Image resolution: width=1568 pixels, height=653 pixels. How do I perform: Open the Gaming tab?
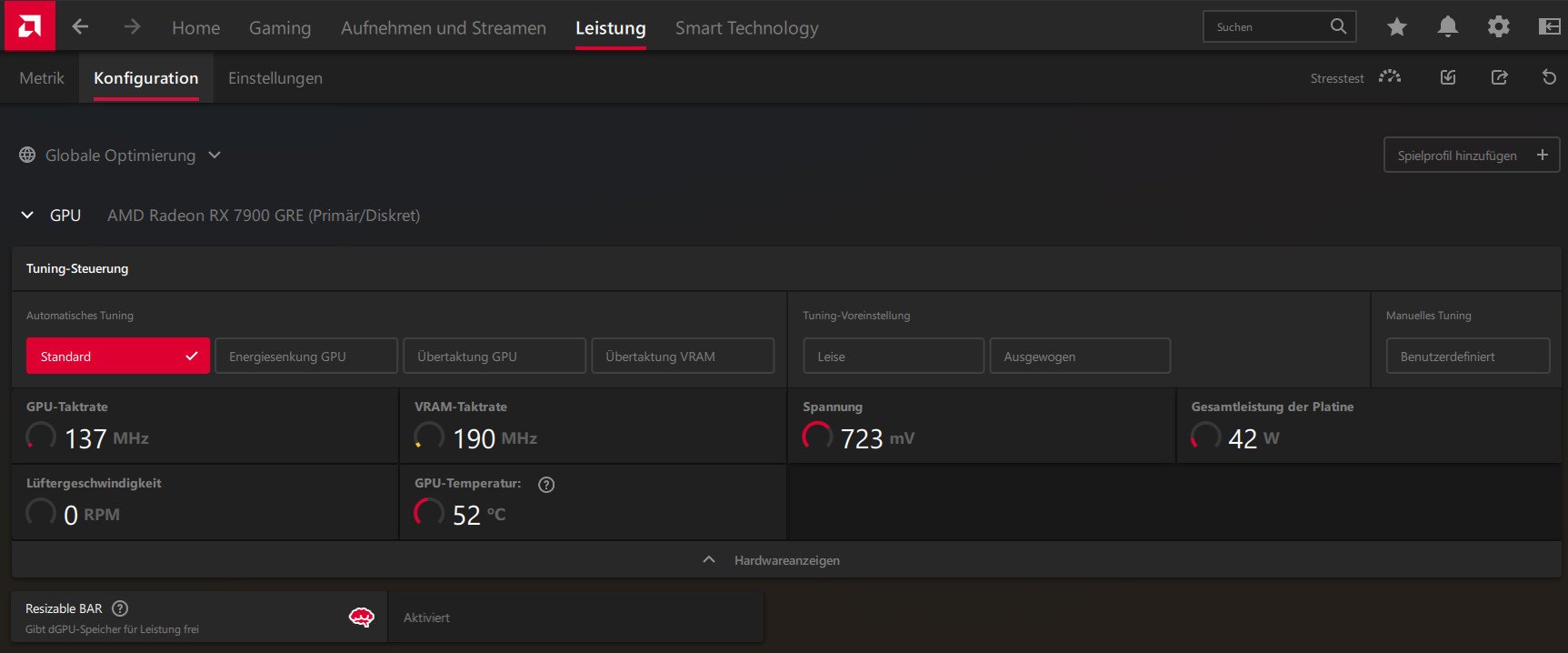point(280,28)
